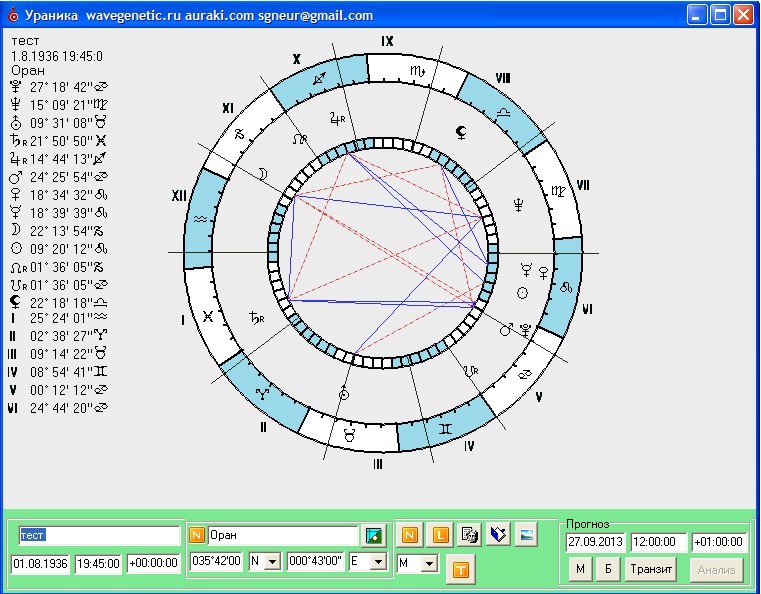Image resolution: width=761 pixels, height=594 pixels.
Task: Click the orange T button
Action: tap(461, 569)
